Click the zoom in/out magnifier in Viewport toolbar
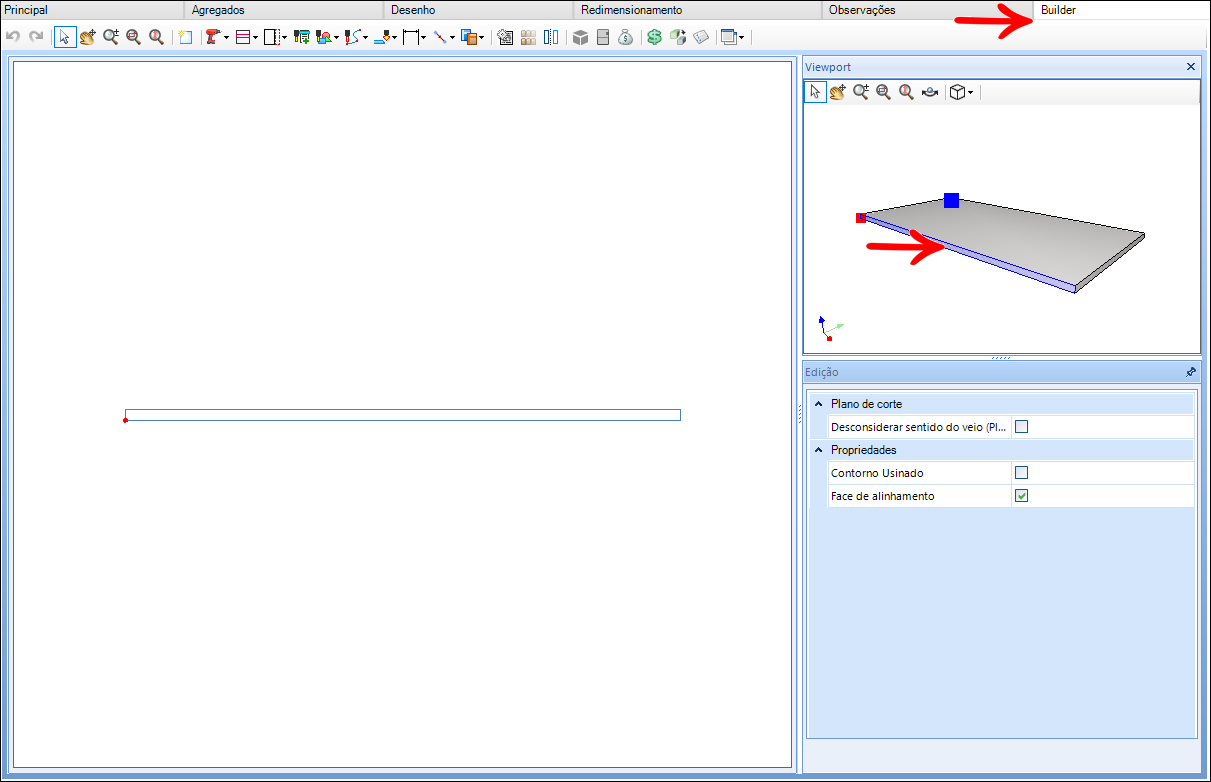This screenshot has width=1211, height=782. [x=861, y=92]
